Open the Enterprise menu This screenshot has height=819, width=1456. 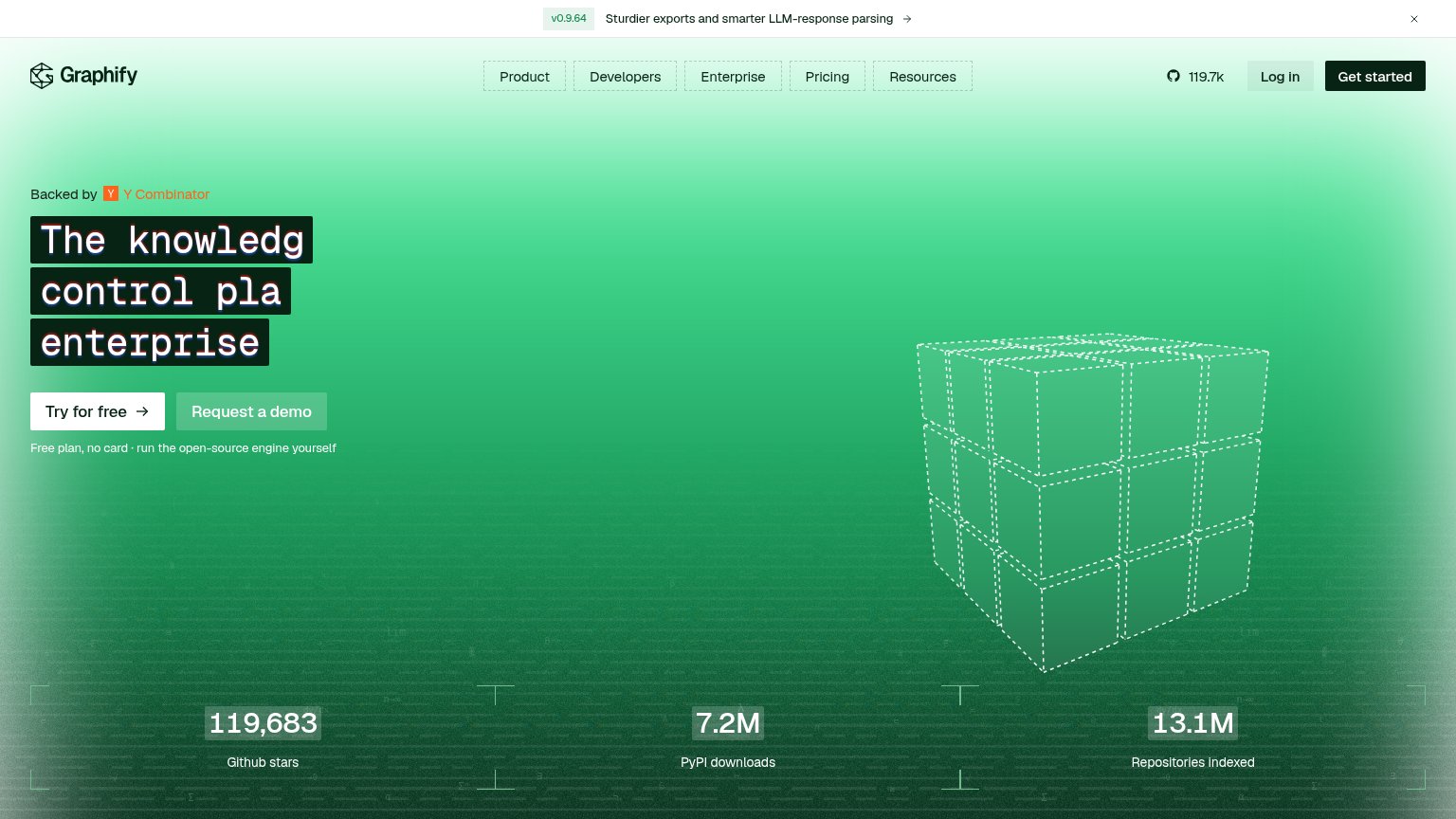[x=733, y=77]
